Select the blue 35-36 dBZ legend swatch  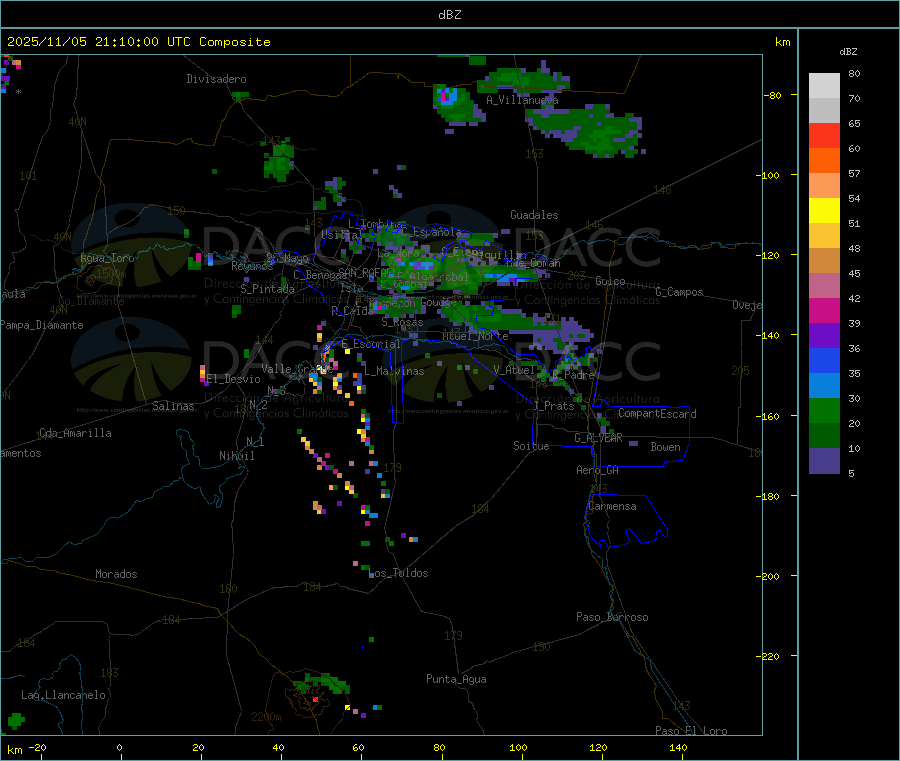click(x=824, y=360)
